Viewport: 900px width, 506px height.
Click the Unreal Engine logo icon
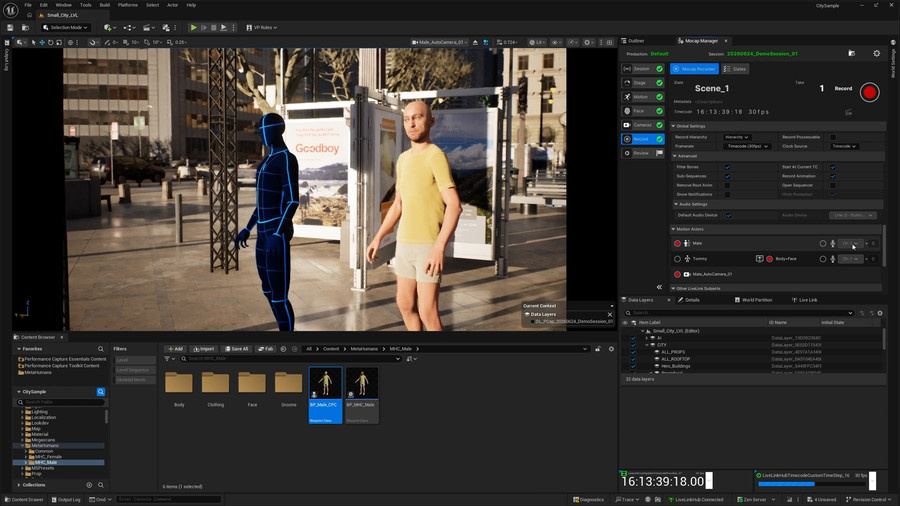[x=10, y=10]
